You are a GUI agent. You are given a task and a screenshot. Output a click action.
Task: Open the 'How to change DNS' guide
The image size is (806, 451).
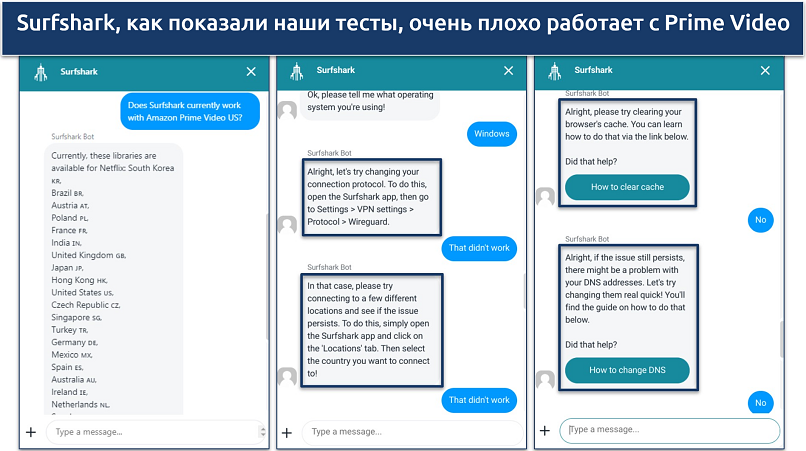coord(627,371)
